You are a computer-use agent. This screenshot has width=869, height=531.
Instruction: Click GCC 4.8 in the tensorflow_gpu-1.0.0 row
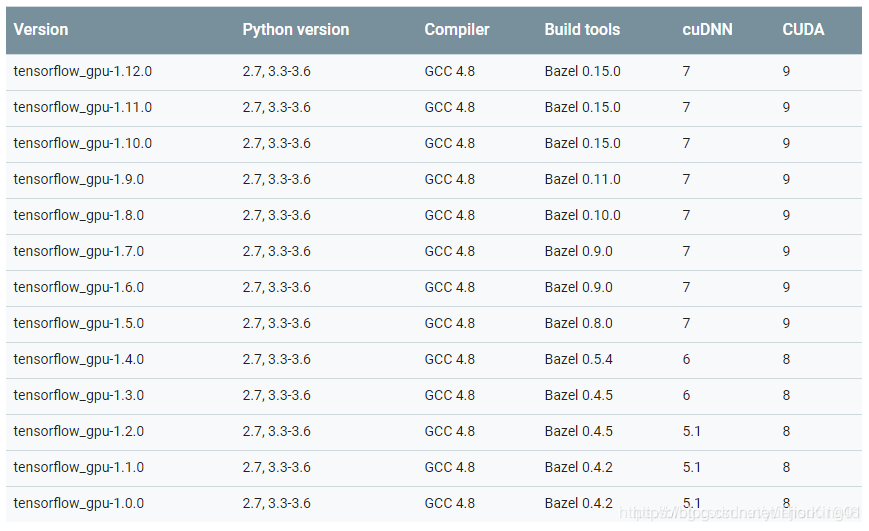point(449,504)
